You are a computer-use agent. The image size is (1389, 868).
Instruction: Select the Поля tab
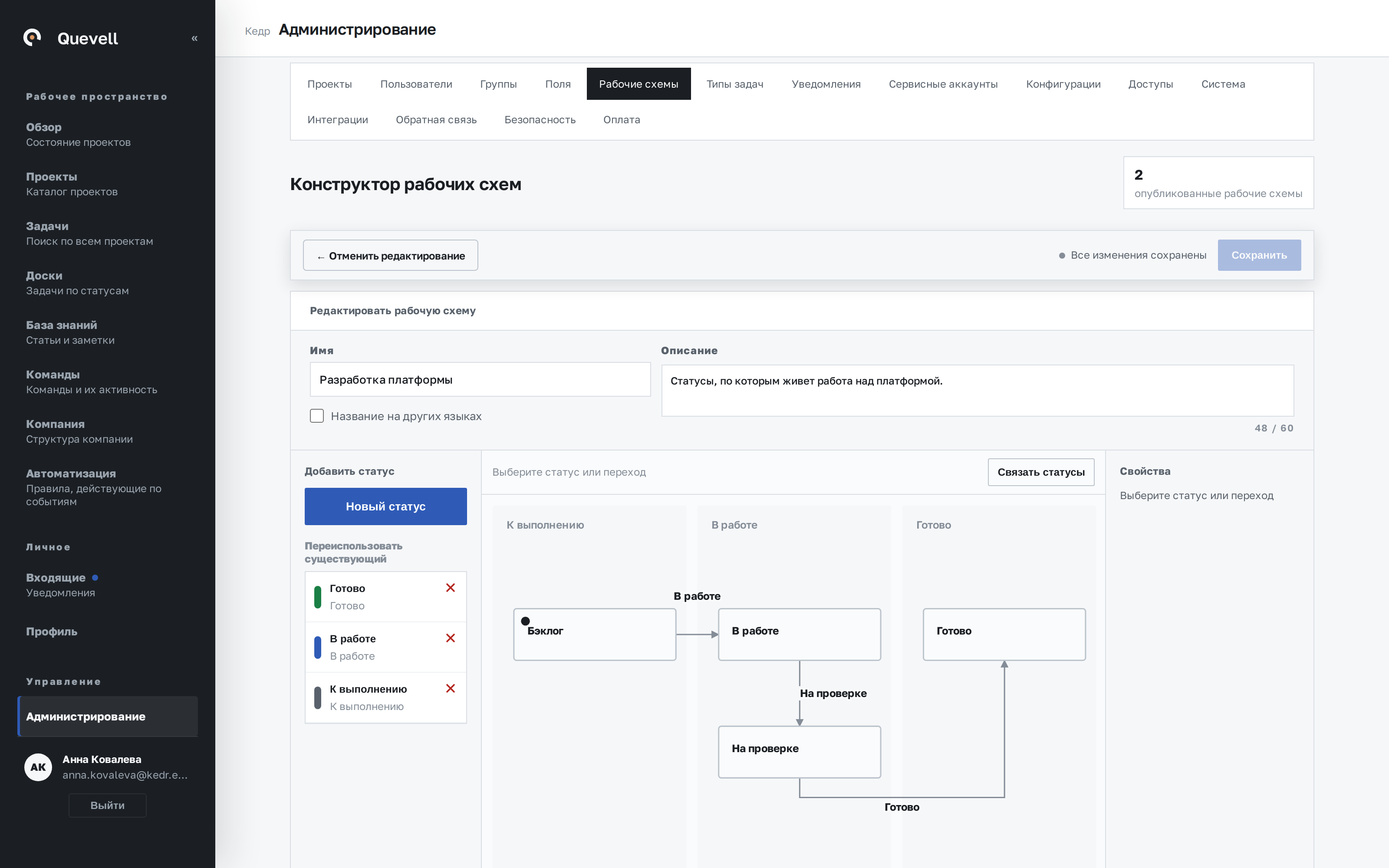click(x=558, y=84)
